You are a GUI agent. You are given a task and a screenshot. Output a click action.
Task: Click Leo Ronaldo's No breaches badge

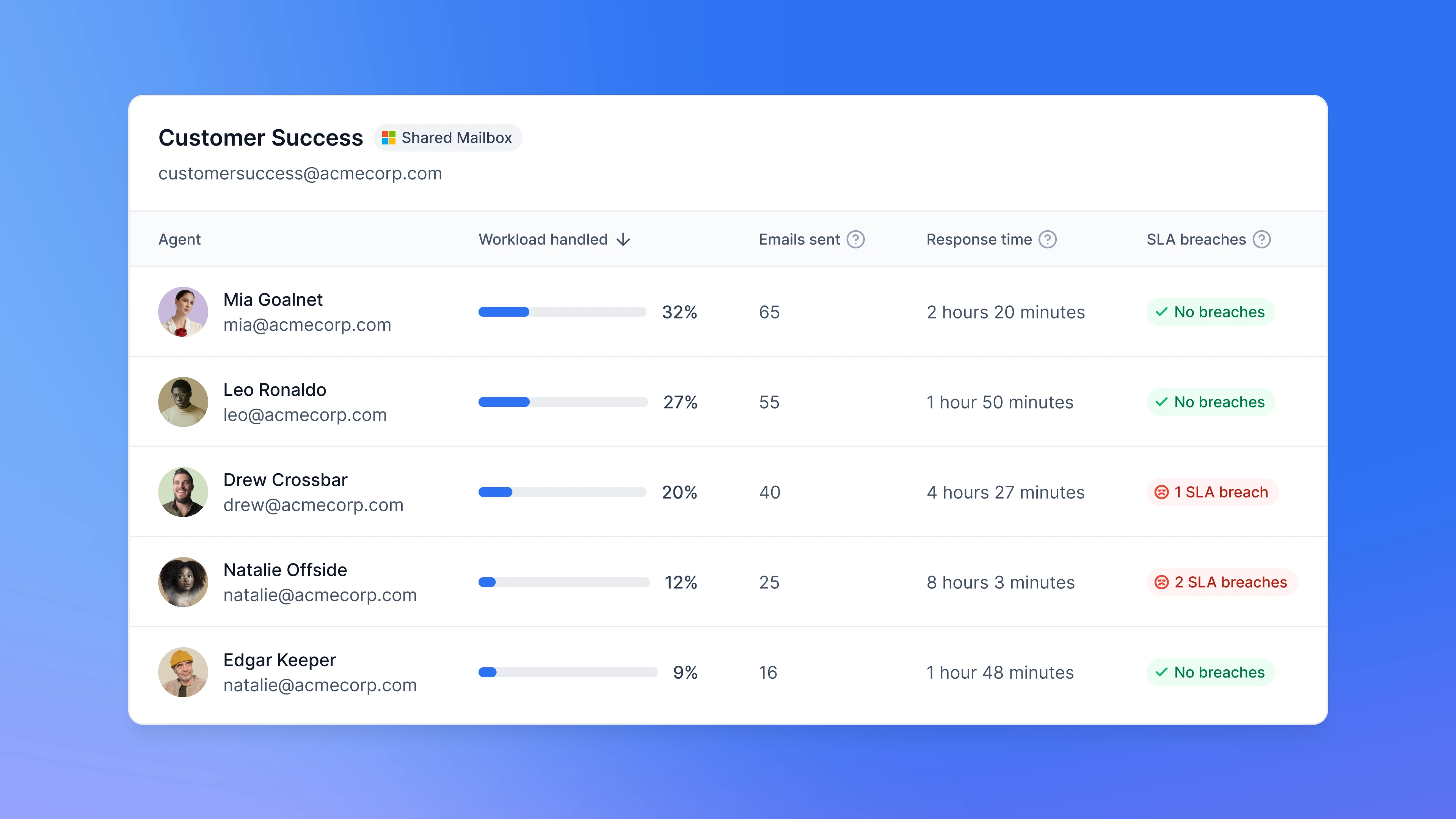tap(1210, 402)
